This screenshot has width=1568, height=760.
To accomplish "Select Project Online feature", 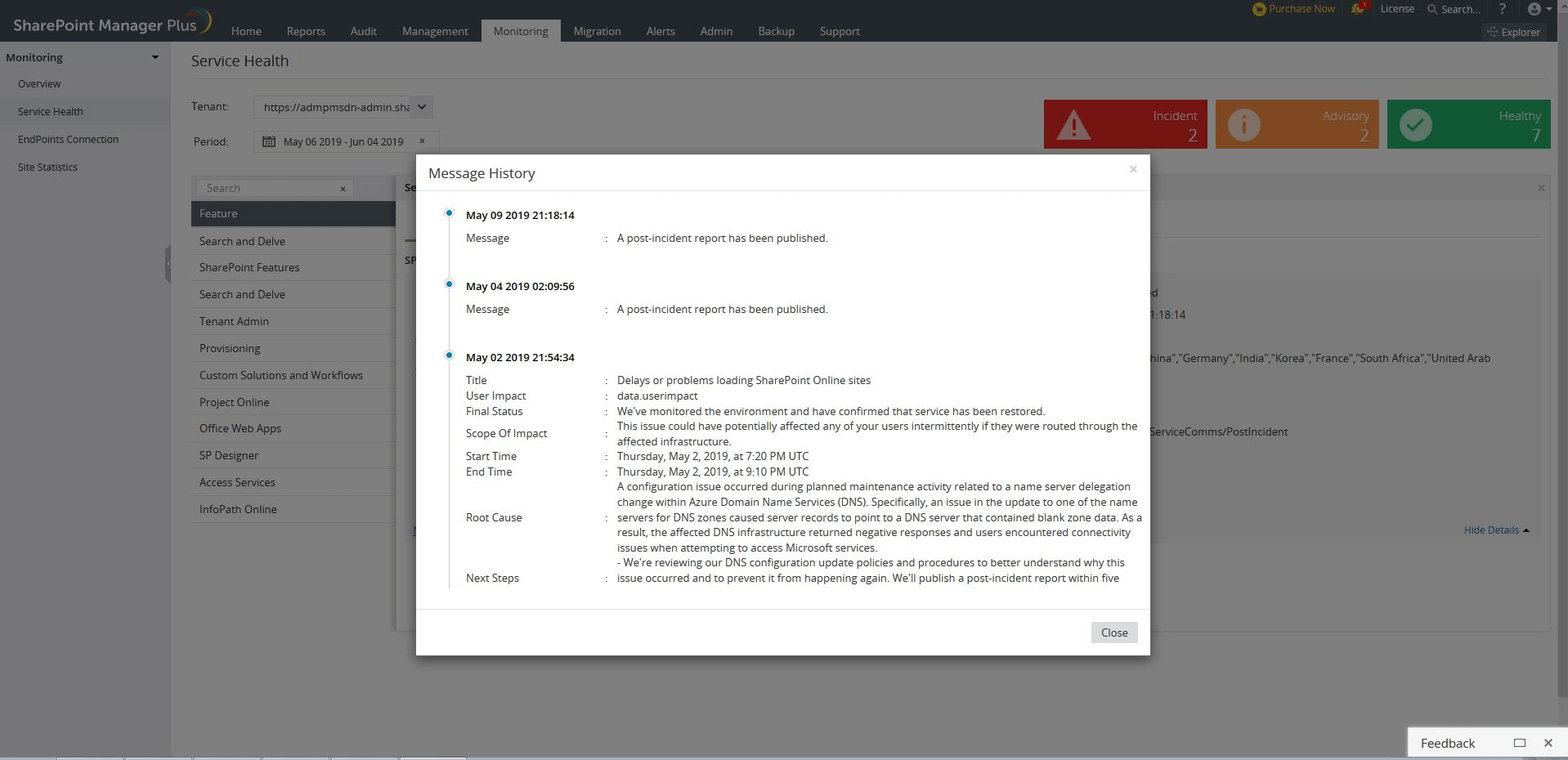I will click(x=293, y=403).
